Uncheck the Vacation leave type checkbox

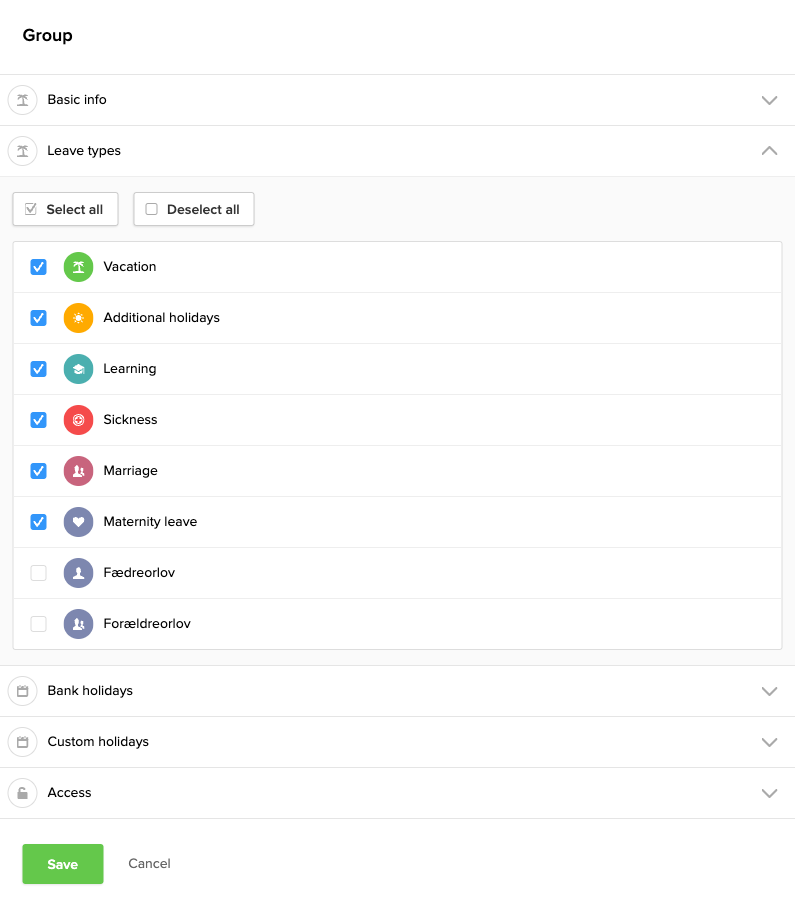point(39,267)
